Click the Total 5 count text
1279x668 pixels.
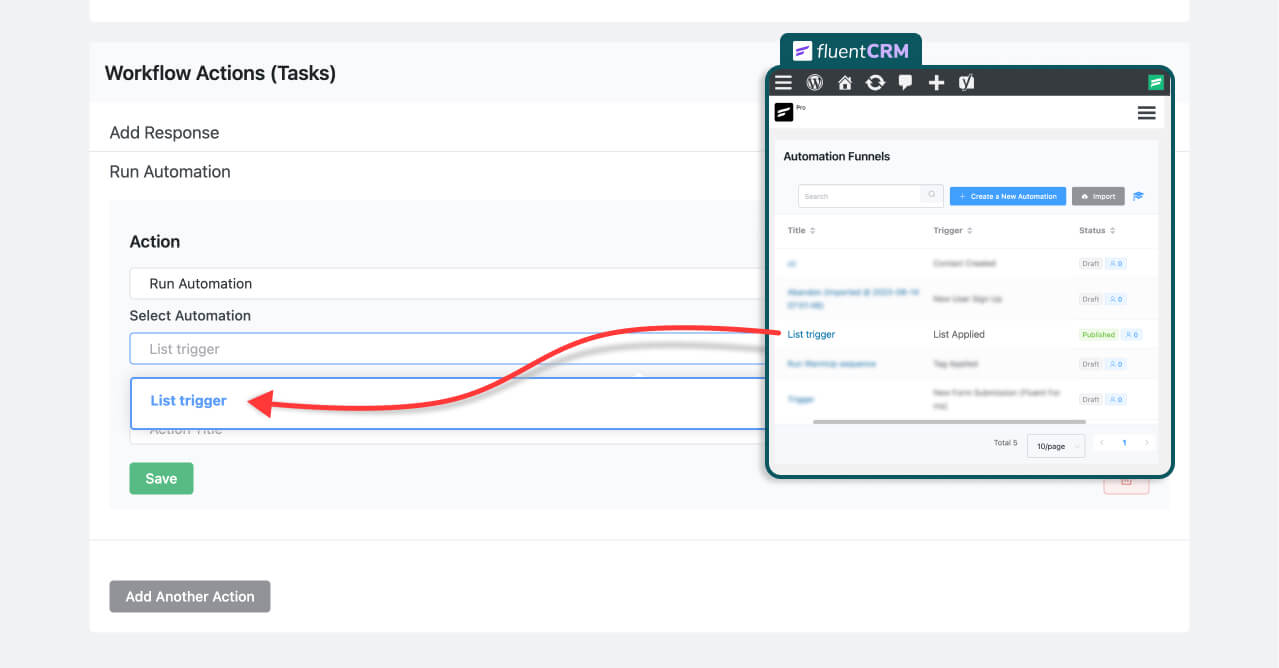[x=1005, y=442]
